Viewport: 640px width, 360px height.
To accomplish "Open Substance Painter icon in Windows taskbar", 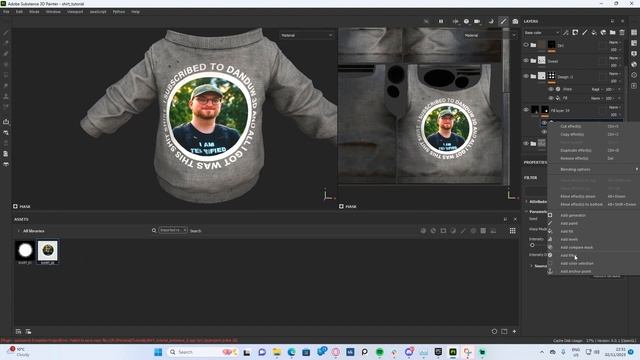I will [453, 352].
